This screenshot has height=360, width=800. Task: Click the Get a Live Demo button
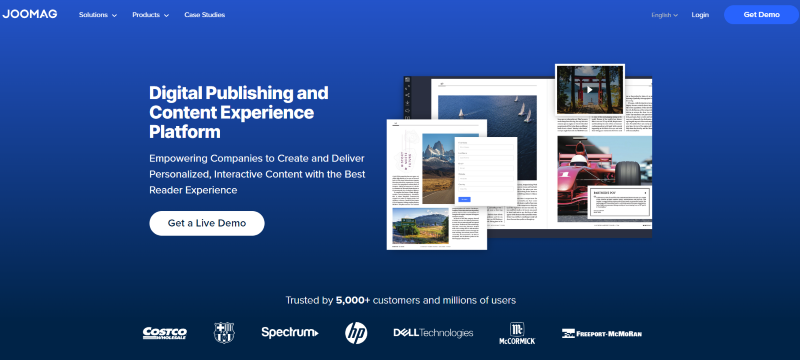coord(207,223)
